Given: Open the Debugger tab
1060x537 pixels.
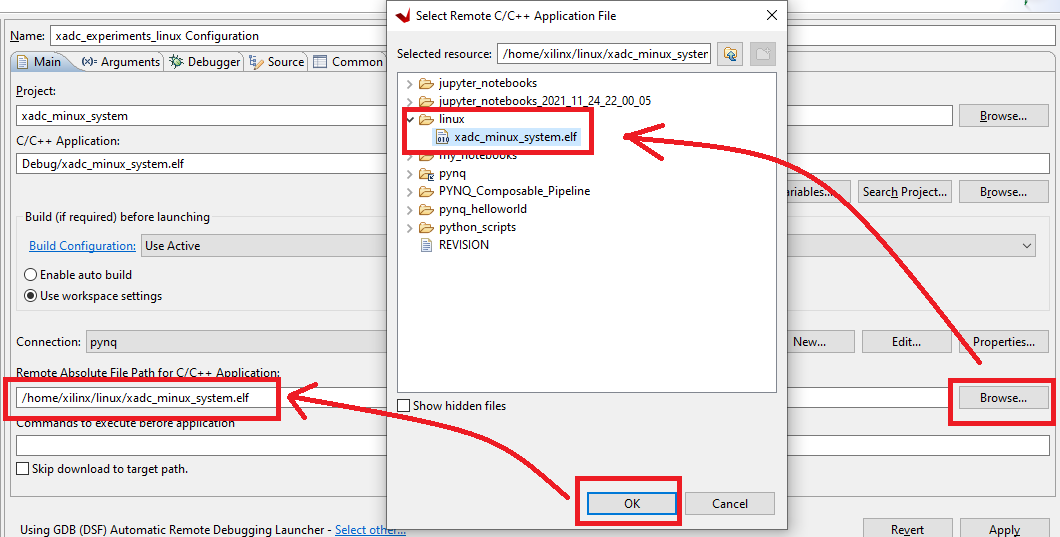Looking at the screenshot, I should point(205,62).
